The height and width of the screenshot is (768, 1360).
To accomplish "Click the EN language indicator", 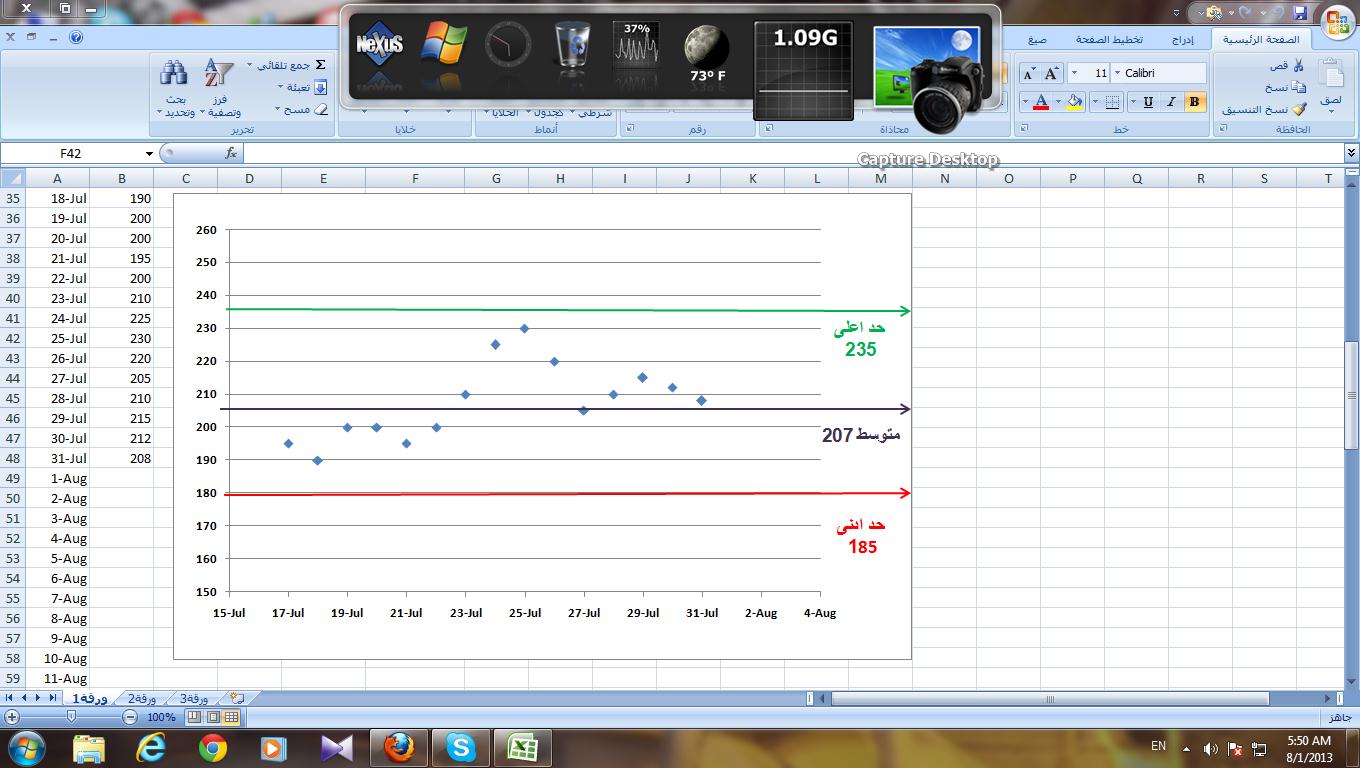I will pos(1158,745).
